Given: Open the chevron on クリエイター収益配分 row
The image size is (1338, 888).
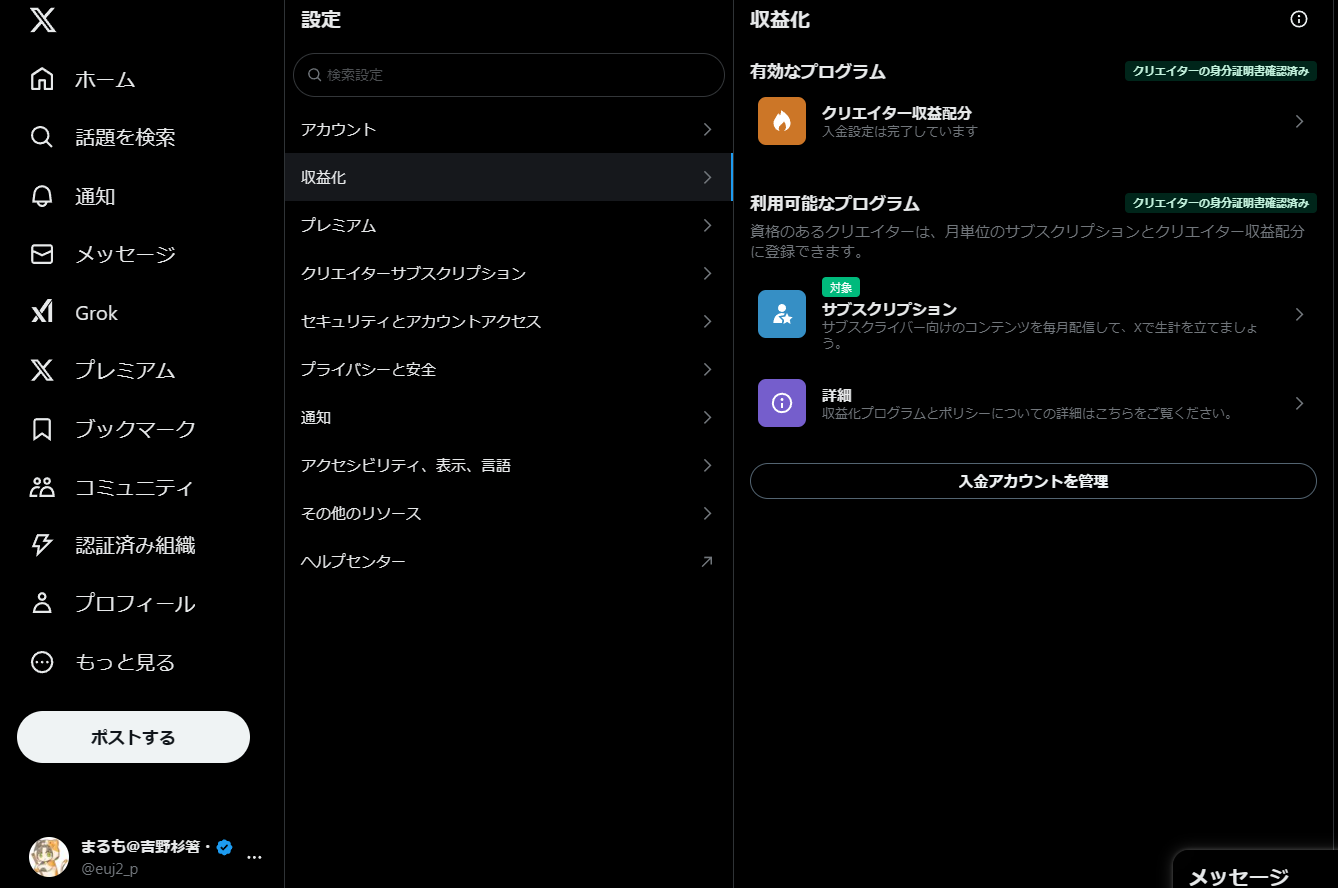Looking at the screenshot, I should pyautogui.click(x=1299, y=121).
